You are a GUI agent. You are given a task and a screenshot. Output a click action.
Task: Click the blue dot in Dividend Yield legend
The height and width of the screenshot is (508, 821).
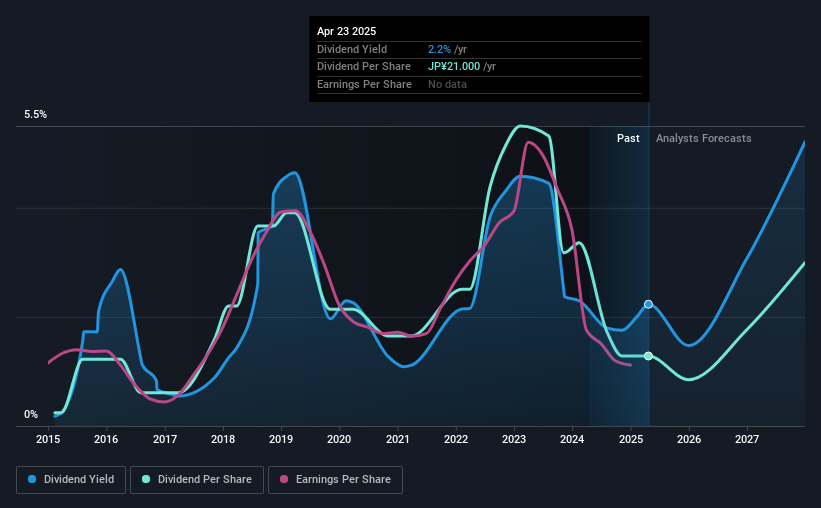[x=32, y=479]
